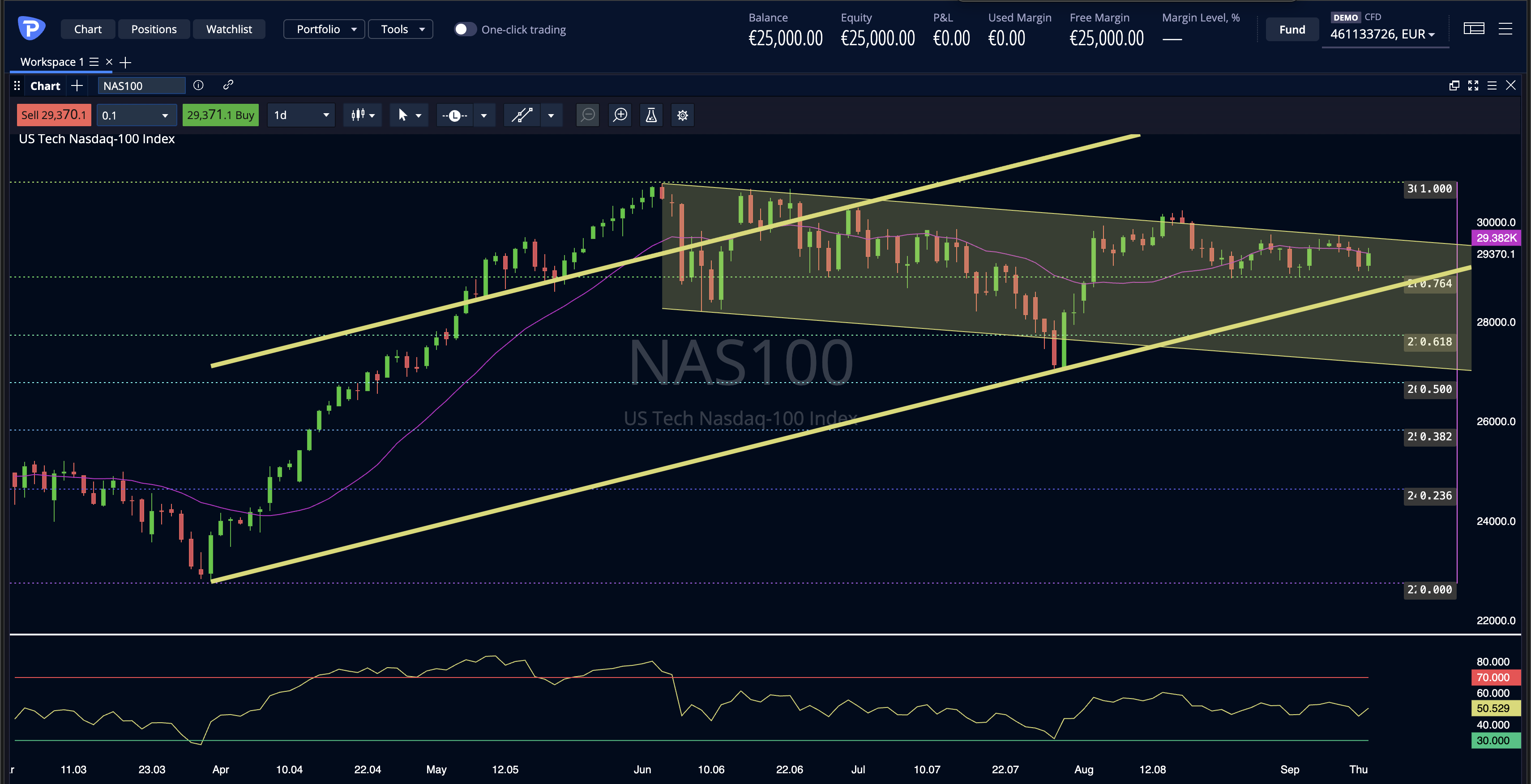The image size is (1531, 784).
Task: Expand the Tools dropdown
Action: [401, 29]
